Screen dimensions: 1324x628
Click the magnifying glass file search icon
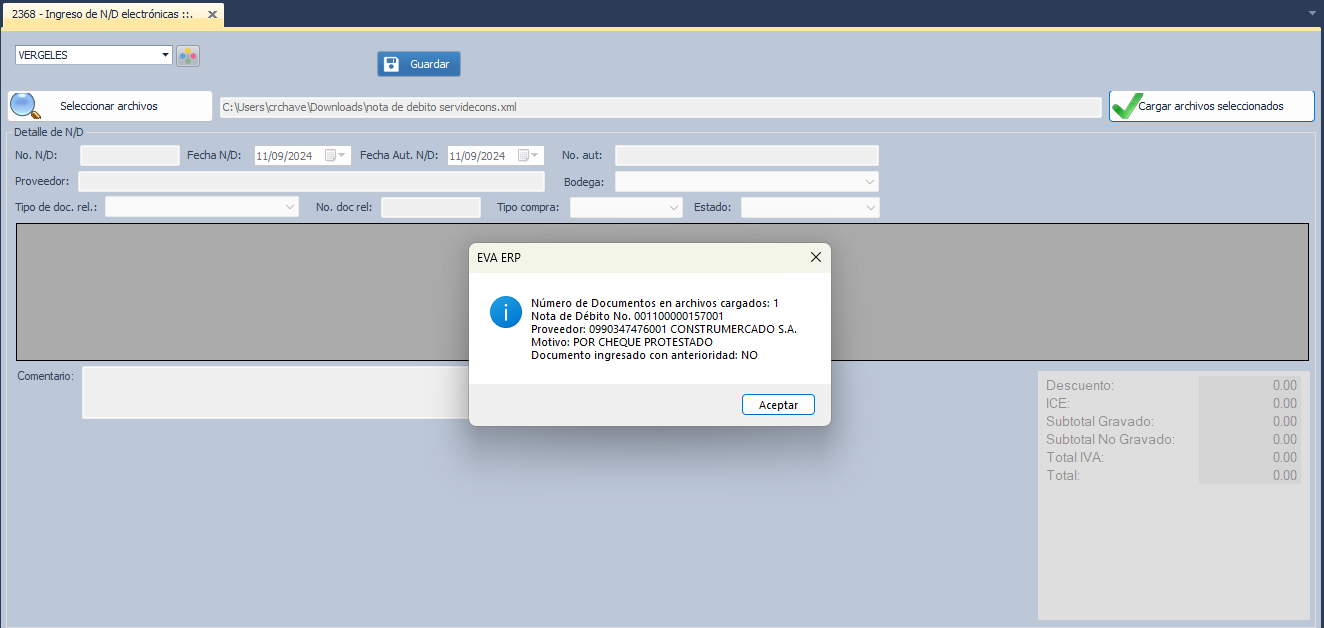[25, 106]
